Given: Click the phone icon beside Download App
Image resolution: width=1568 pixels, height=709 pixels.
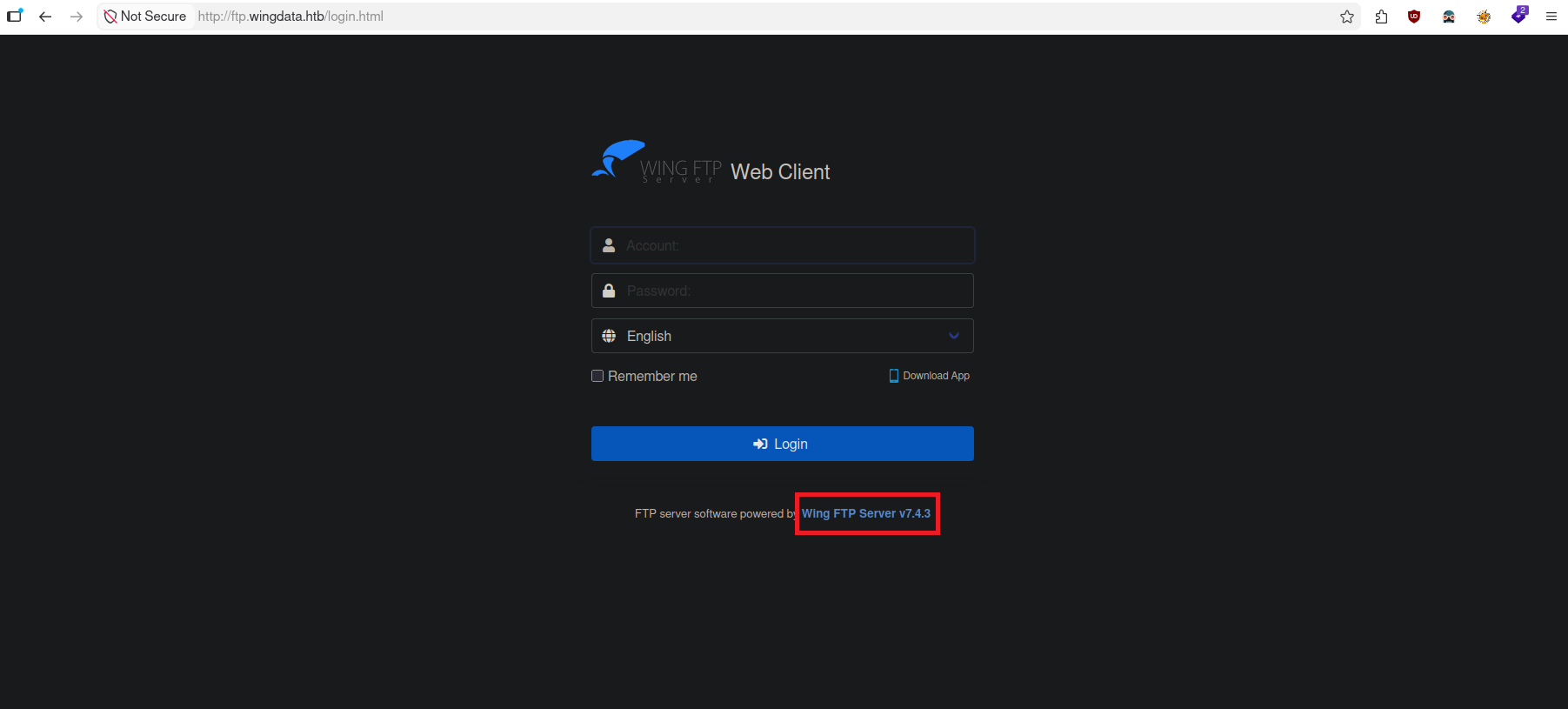Looking at the screenshot, I should [x=894, y=376].
